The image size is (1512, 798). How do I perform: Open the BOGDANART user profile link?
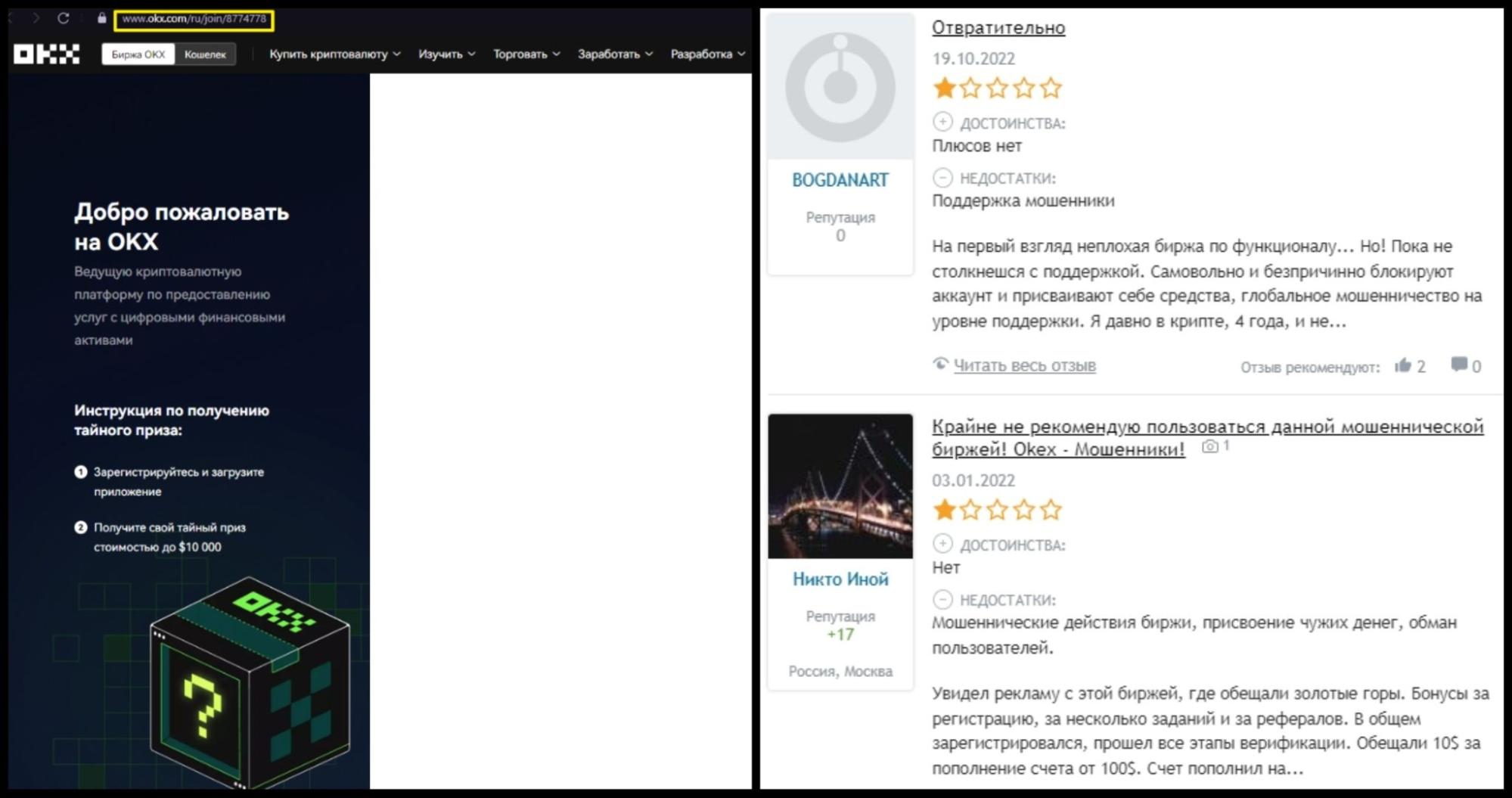[x=840, y=180]
